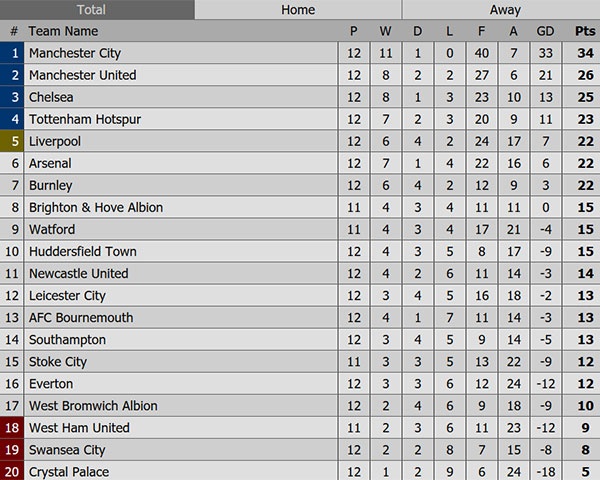Switch to the Home tab

(298, 10)
